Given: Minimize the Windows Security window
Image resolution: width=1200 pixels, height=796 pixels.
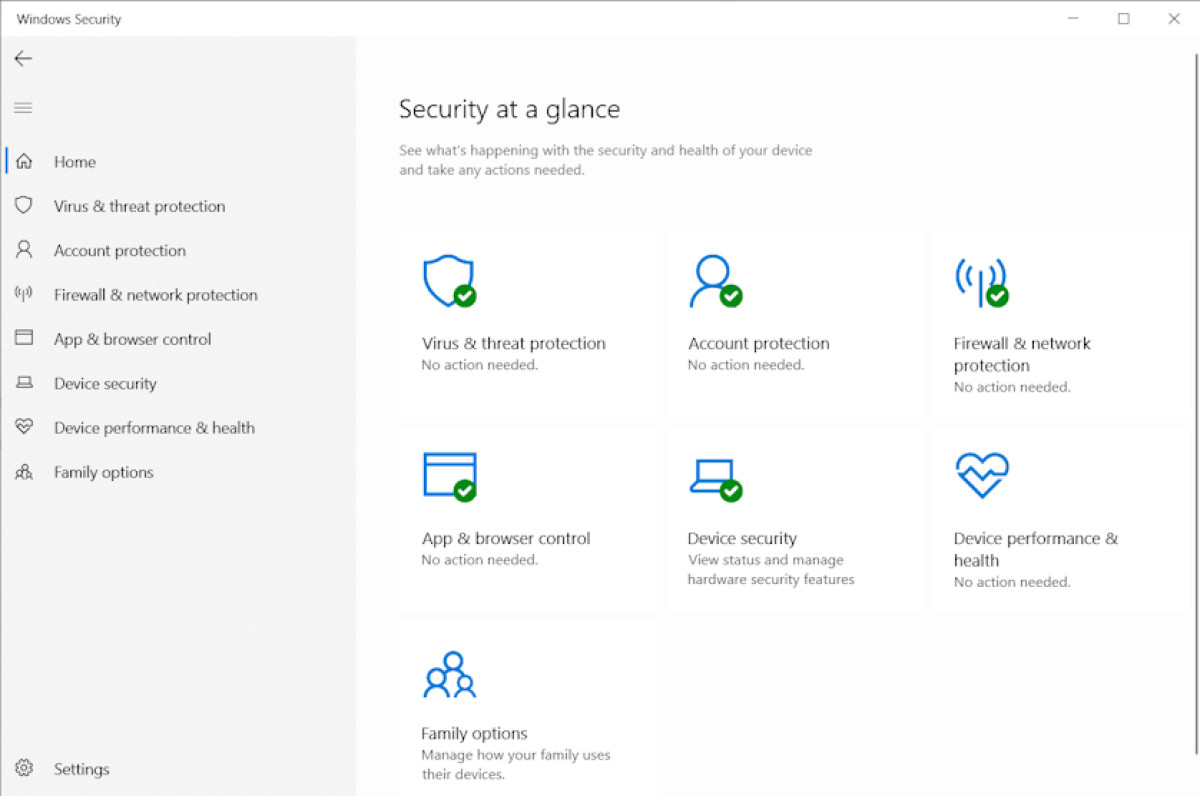Looking at the screenshot, I should pos(1073,18).
